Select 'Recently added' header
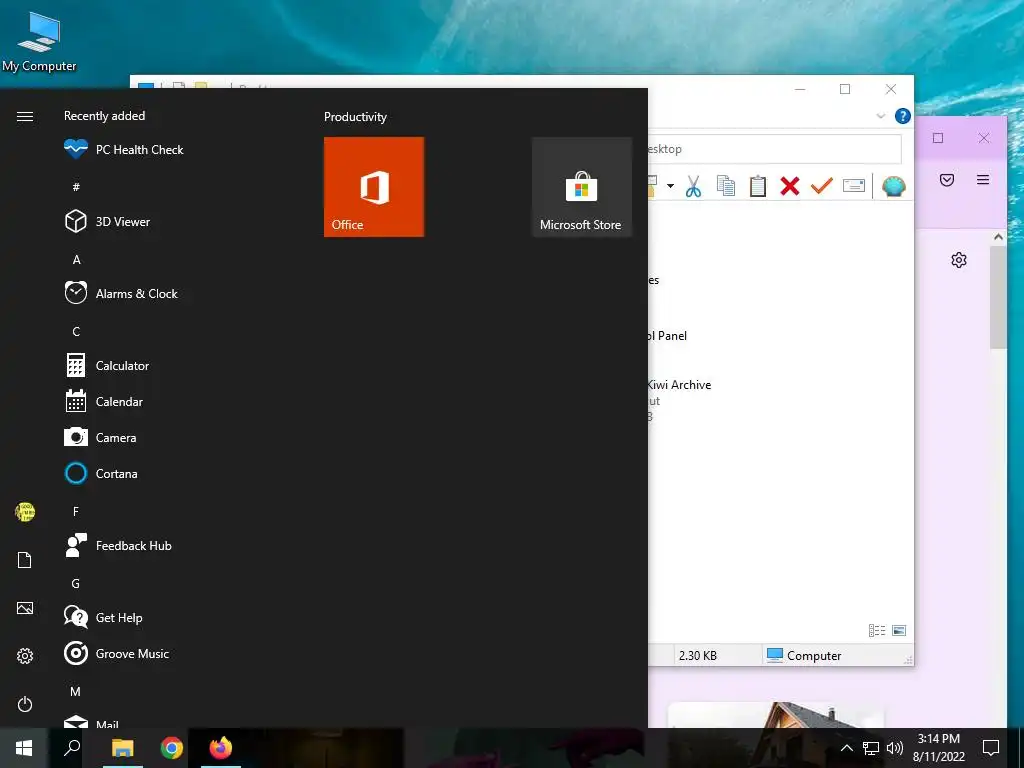Viewport: 1024px width, 768px height. pyautogui.click(x=104, y=116)
